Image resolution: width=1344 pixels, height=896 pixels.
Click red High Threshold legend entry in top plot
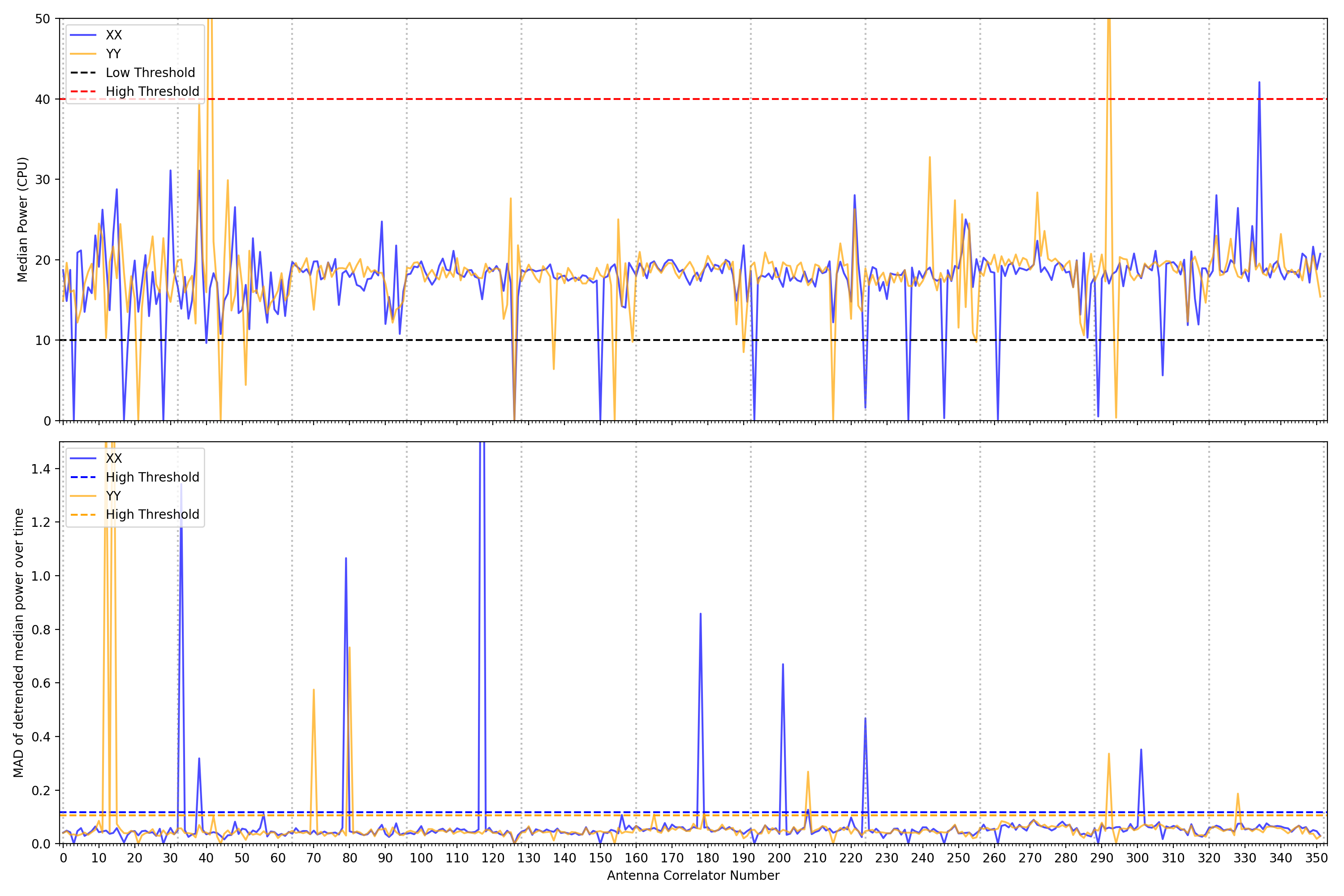(x=152, y=91)
